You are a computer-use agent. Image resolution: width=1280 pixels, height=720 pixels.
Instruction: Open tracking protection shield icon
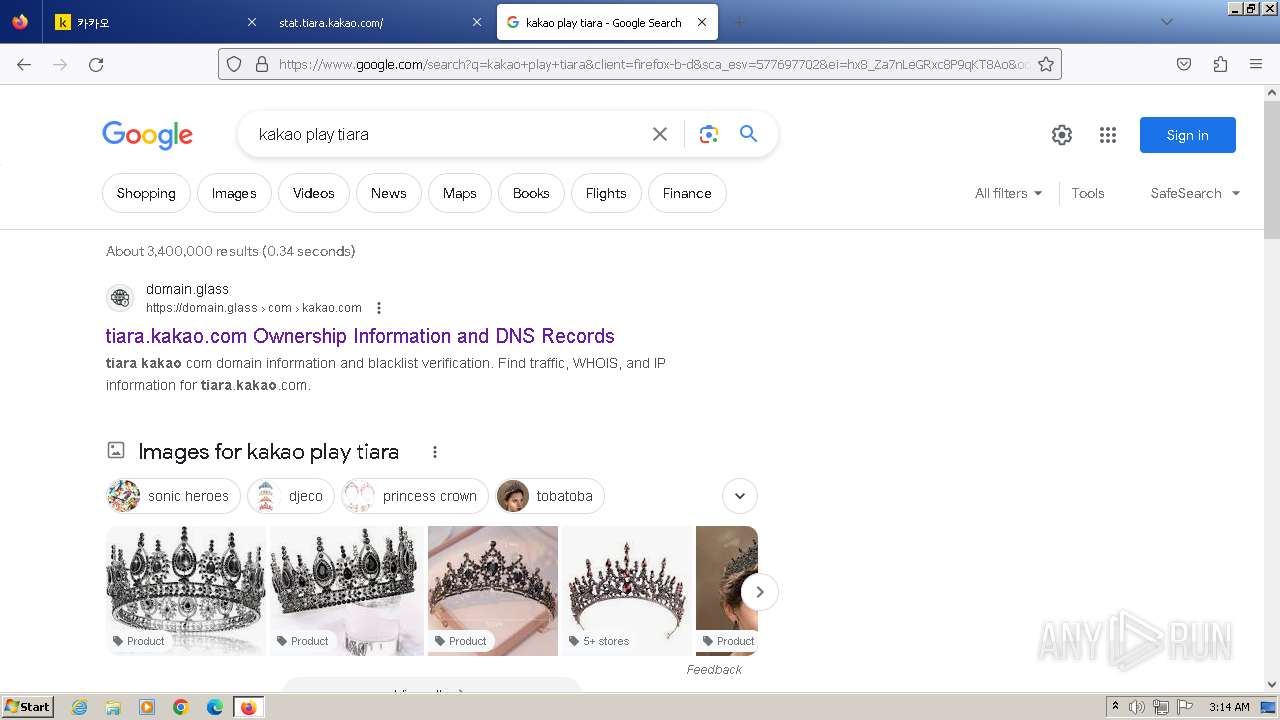234,64
